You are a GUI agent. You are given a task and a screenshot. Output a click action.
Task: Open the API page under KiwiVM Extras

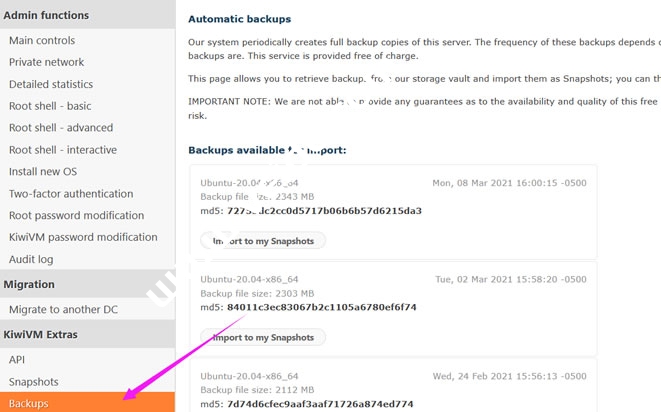(17, 359)
